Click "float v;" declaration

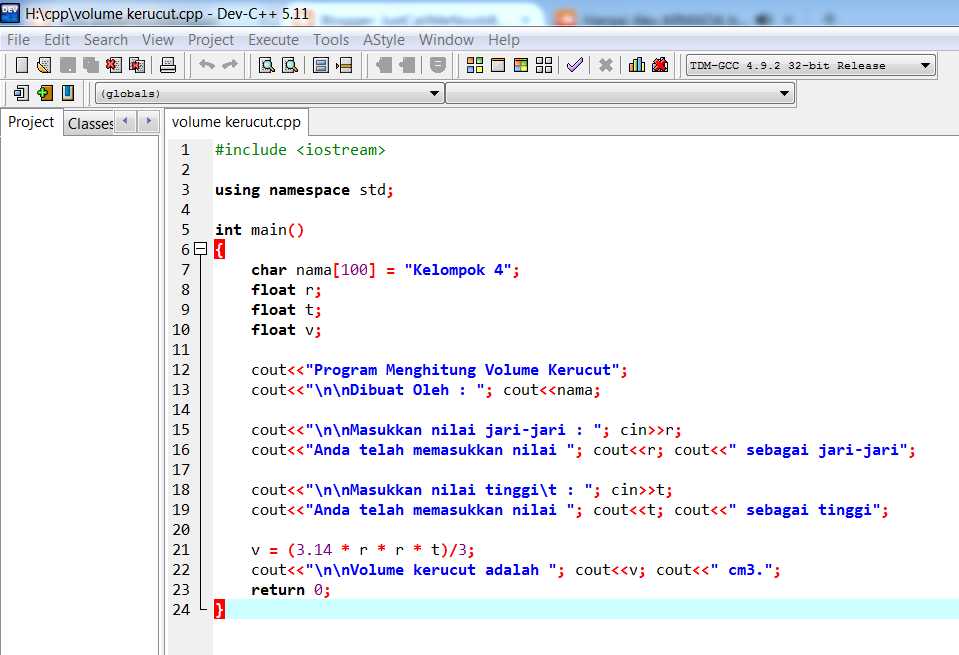point(286,330)
